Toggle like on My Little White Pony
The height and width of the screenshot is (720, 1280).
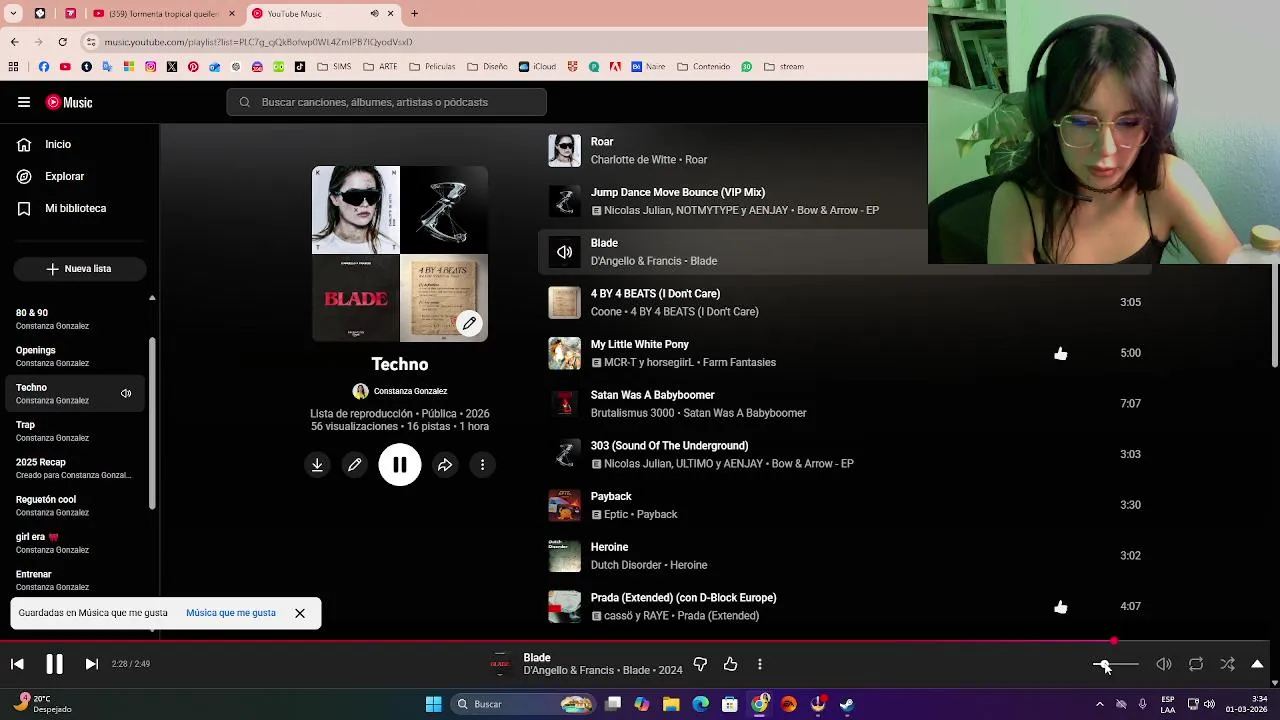pyautogui.click(x=1061, y=353)
